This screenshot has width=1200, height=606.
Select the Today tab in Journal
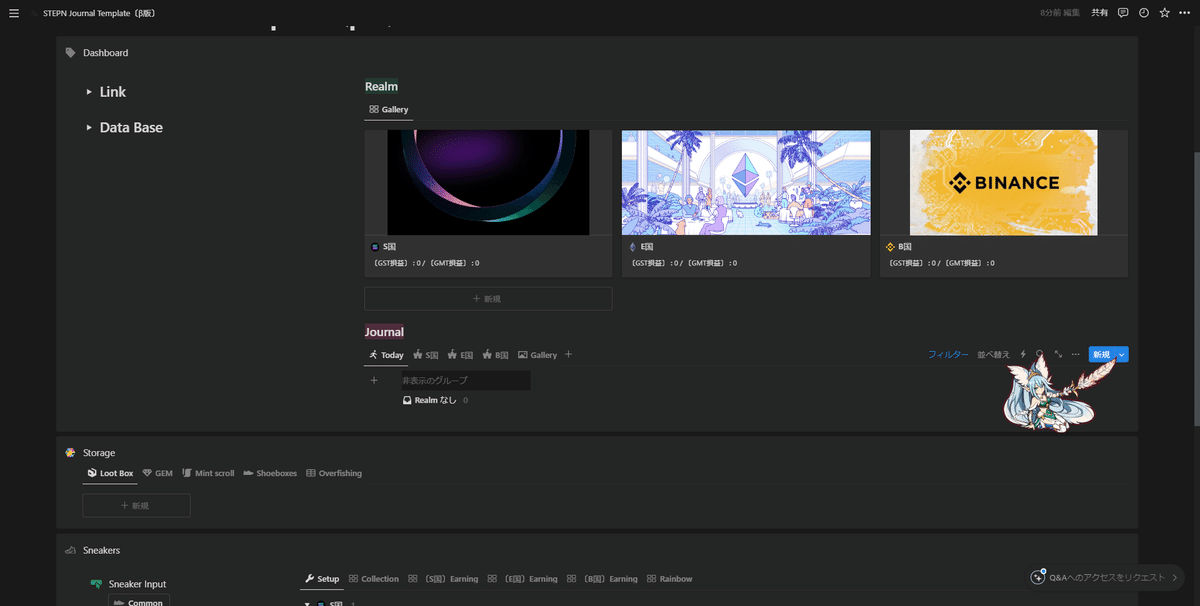click(386, 355)
